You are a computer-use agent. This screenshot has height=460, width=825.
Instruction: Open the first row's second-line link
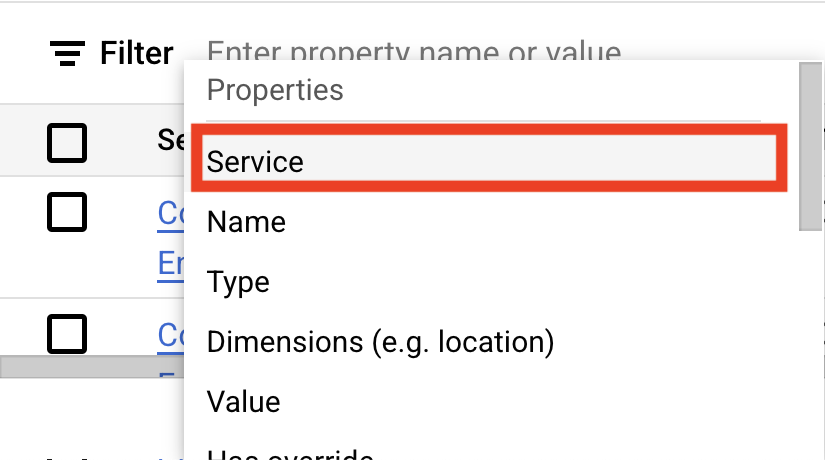click(171, 262)
